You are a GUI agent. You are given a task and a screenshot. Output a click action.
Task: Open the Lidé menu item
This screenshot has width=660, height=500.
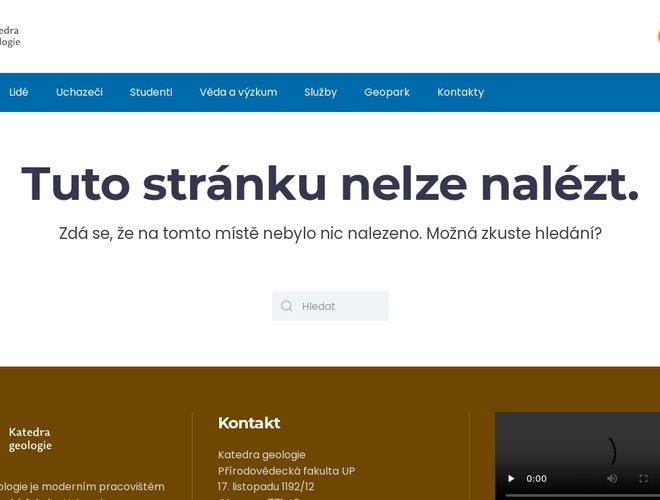(x=19, y=92)
